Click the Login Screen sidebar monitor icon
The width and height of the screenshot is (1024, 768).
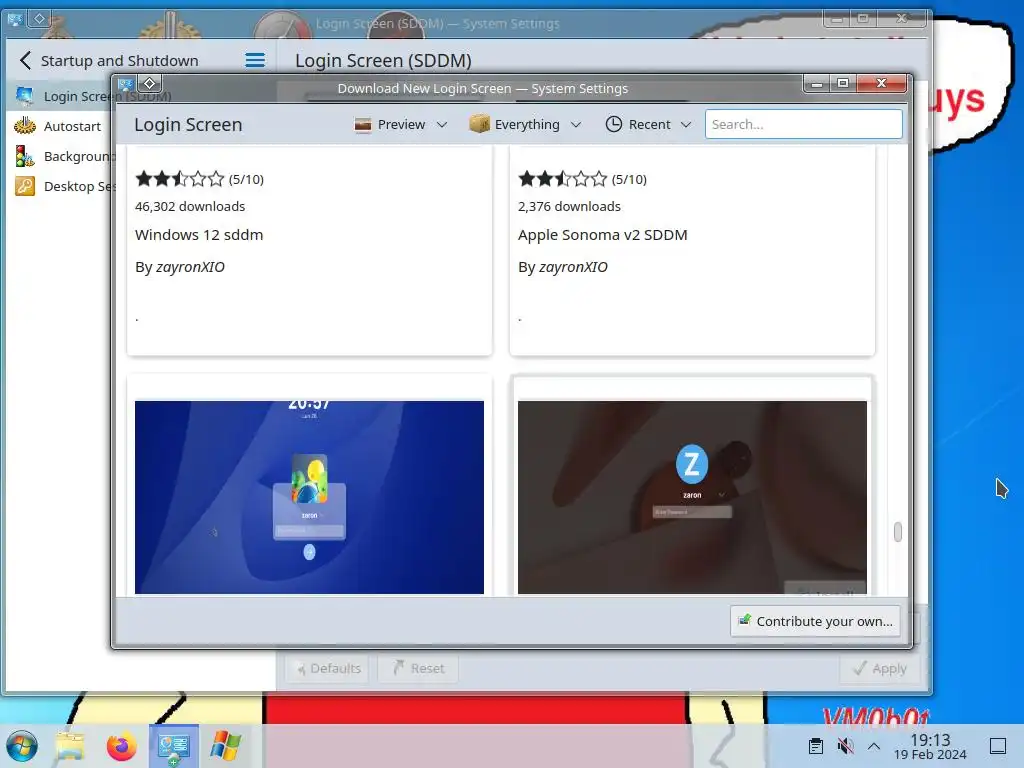point(25,96)
